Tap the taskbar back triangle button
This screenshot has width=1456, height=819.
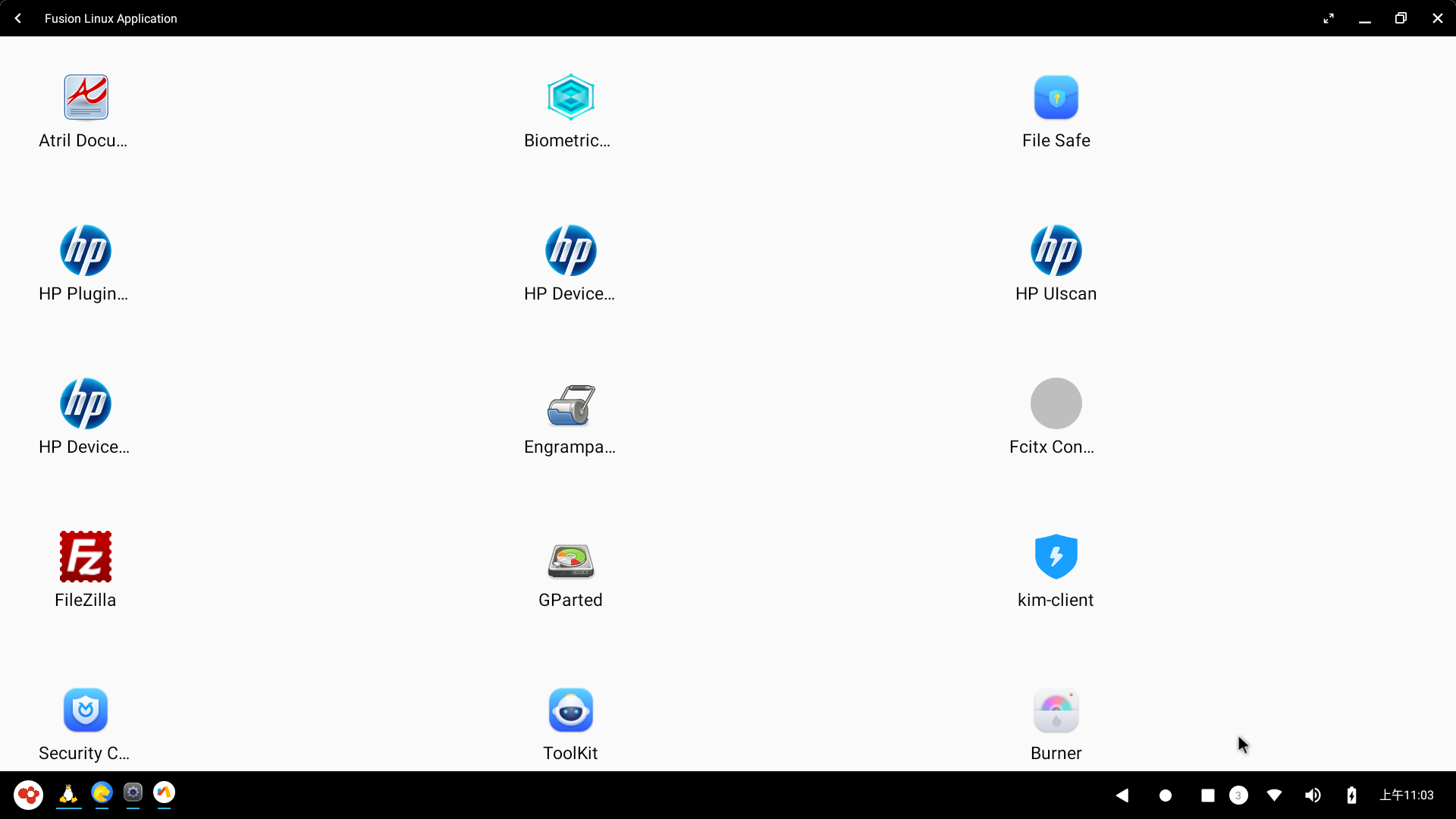pos(1122,795)
